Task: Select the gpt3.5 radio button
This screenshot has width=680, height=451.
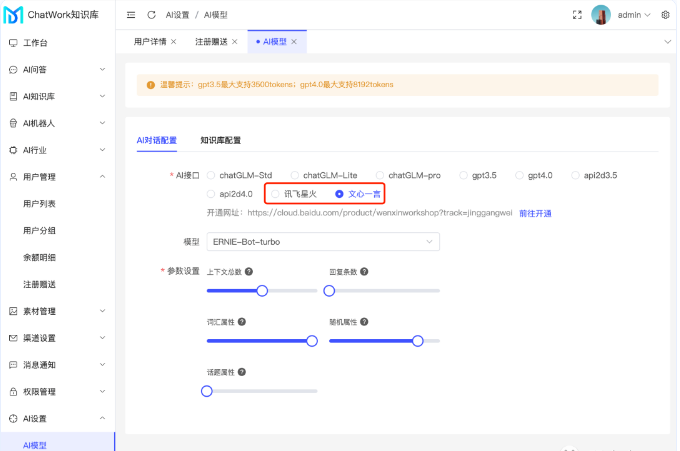Action: pyautogui.click(x=464, y=175)
